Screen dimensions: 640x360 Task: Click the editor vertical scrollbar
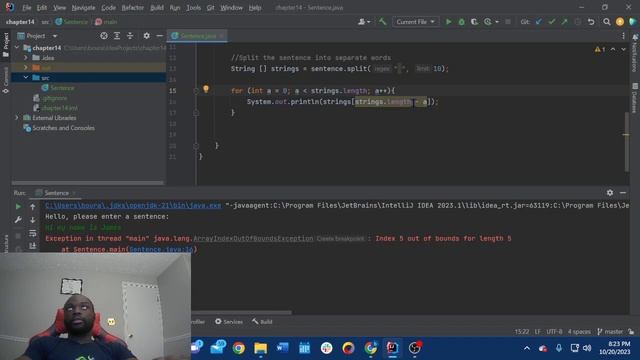627,141
